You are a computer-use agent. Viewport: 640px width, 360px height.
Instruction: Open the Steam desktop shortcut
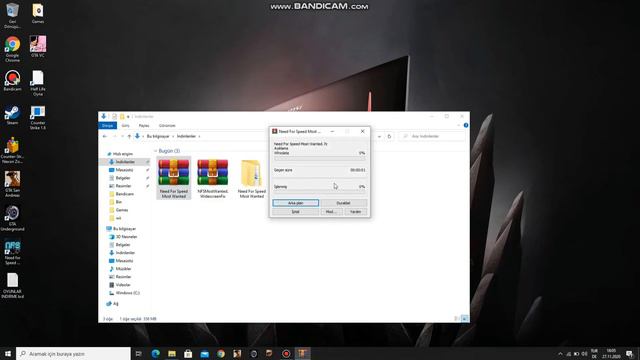coord(13,115)
